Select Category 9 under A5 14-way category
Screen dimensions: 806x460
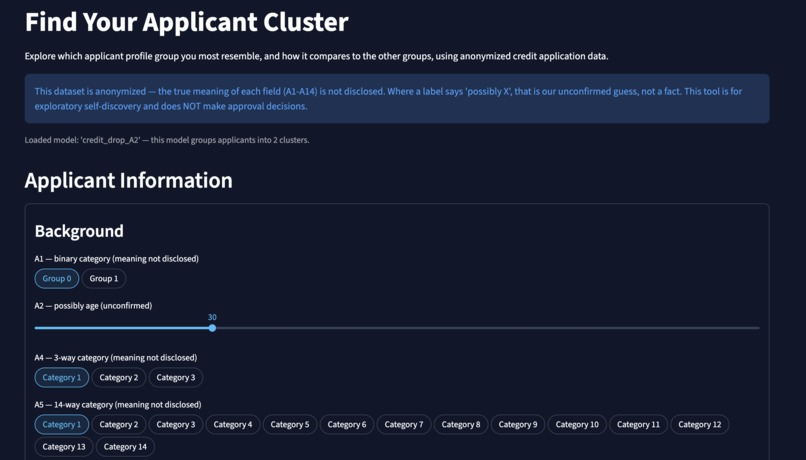click(518, 425)
